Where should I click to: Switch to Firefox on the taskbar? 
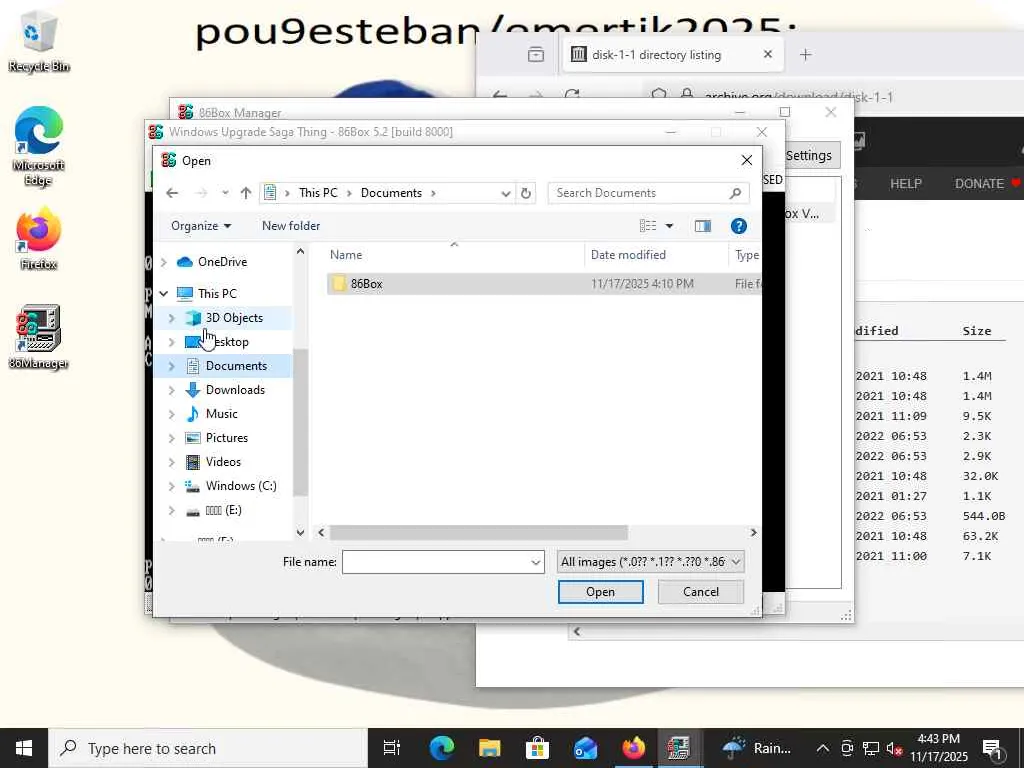tap(633, 748)
